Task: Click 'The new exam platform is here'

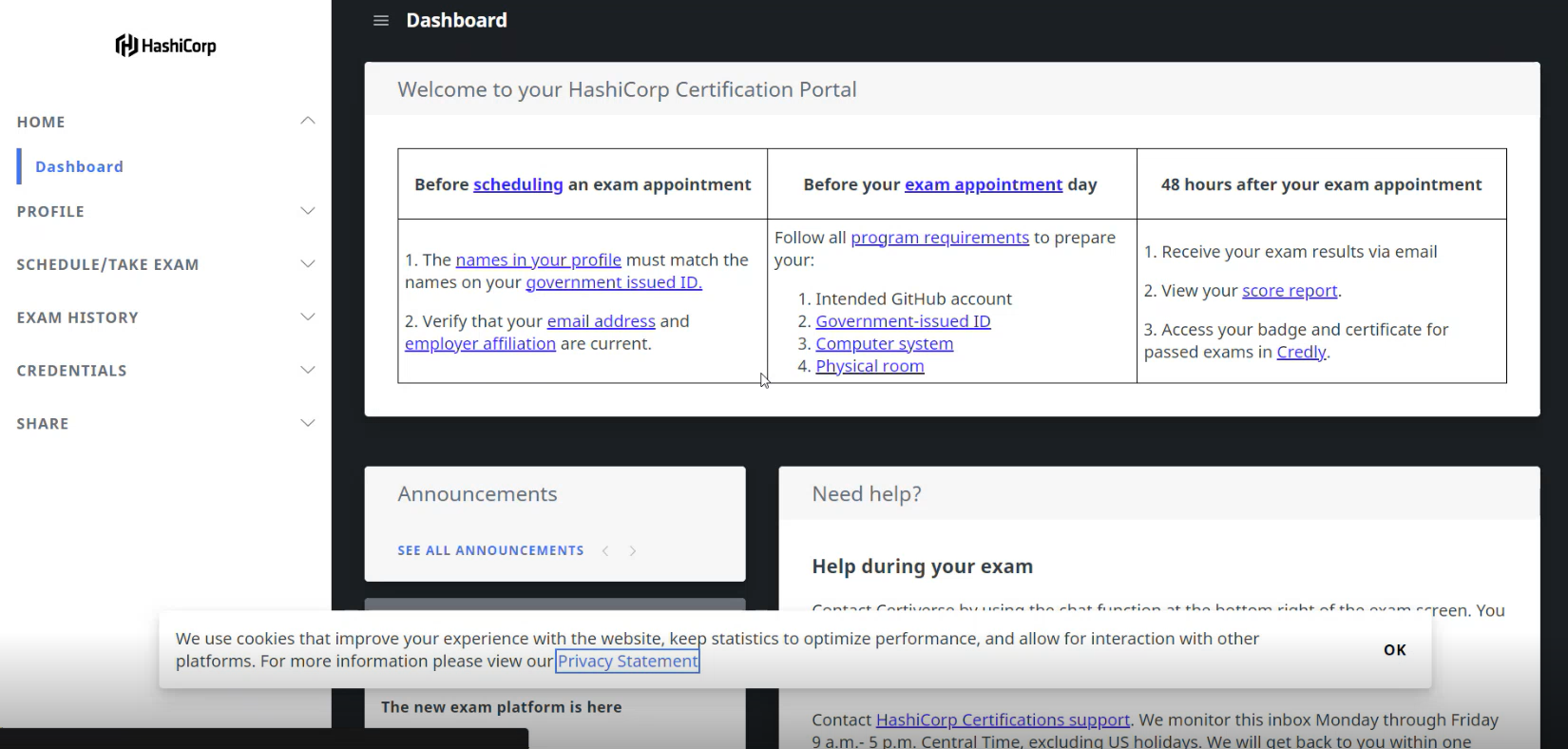Action: (501, 707)
